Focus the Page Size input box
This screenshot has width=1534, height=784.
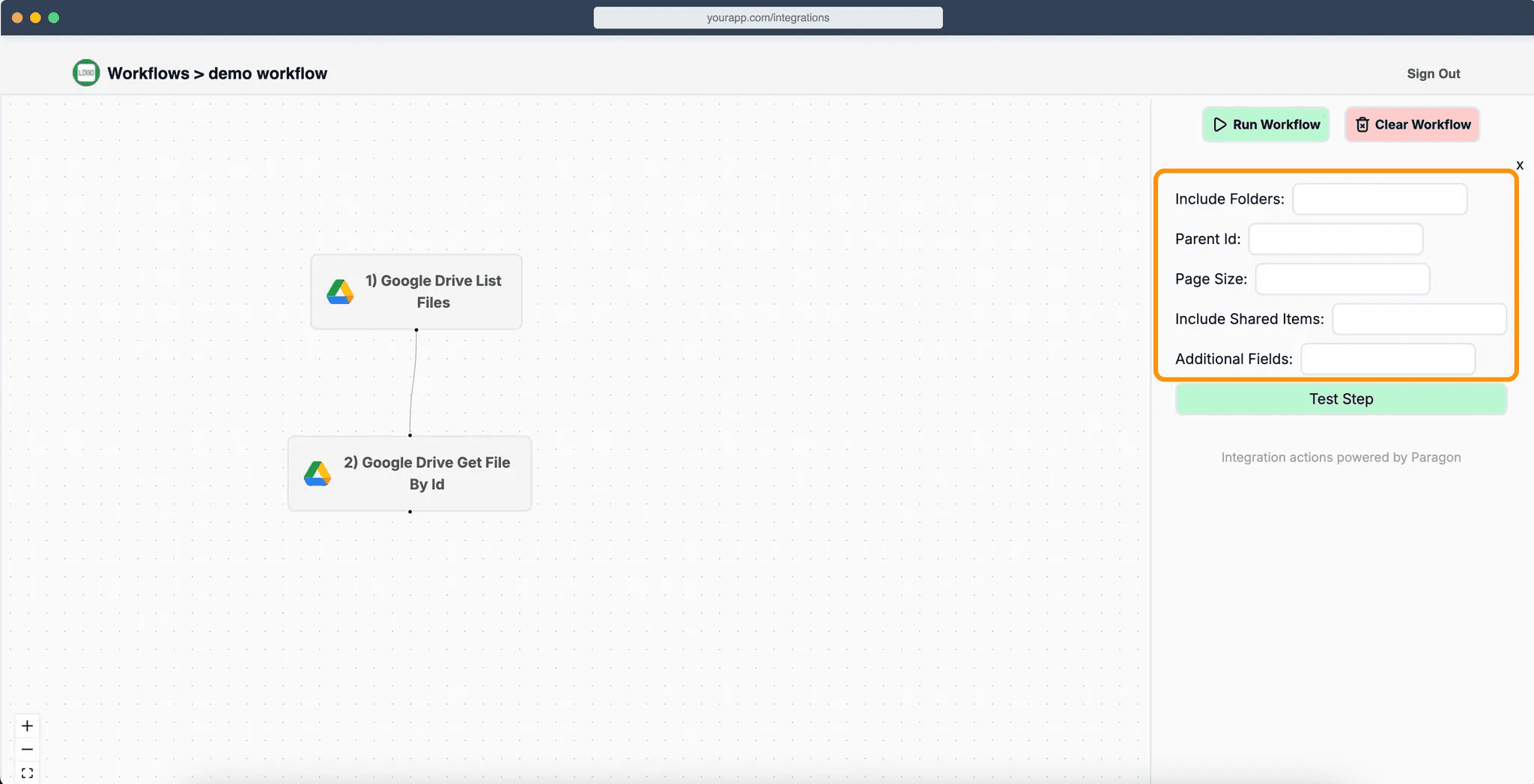click(x=1342, y=279)
